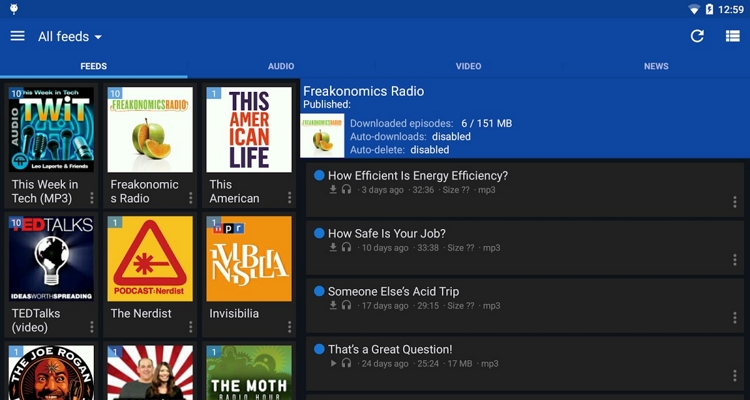Open options menu for Someone Else's Acid Trip
This screenshot has width=750, height=400.
tap(735, 318)
